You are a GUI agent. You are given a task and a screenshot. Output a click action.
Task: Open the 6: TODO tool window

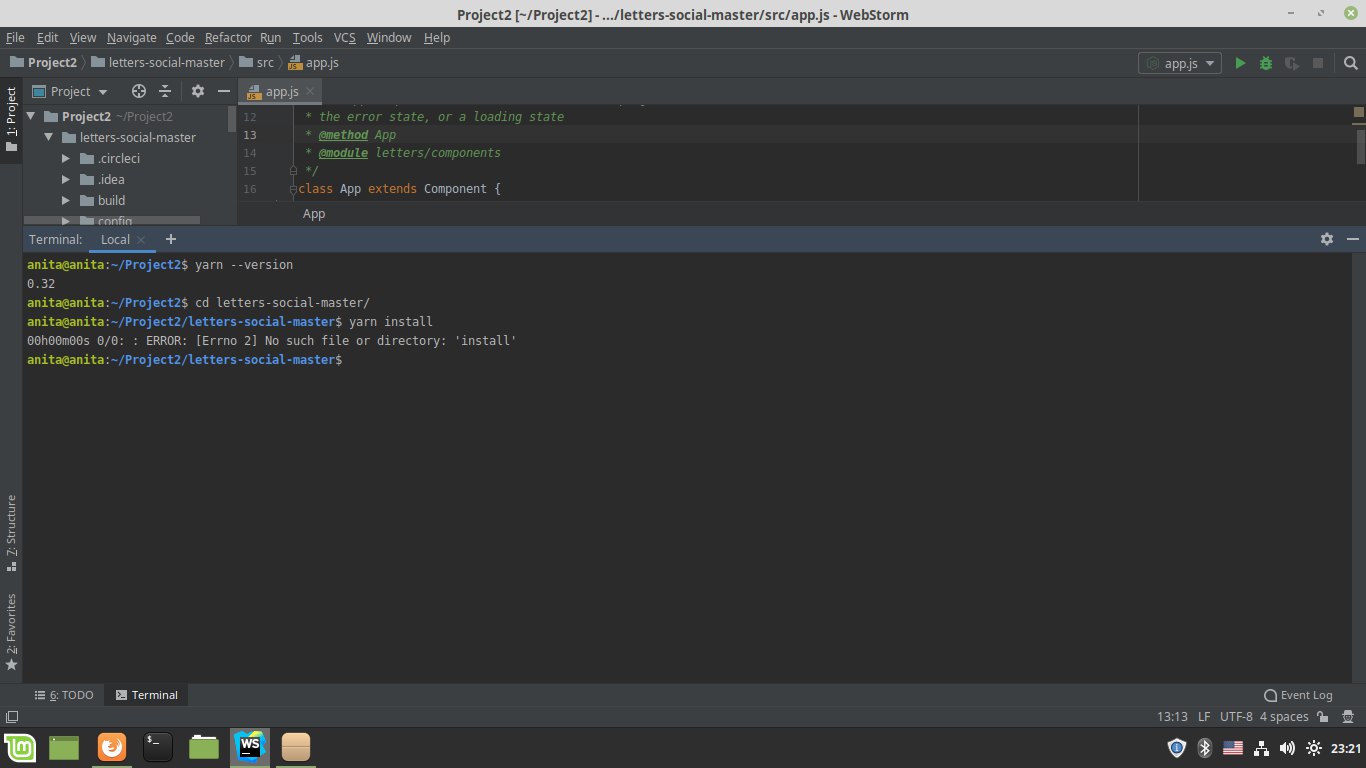[64, 695]
